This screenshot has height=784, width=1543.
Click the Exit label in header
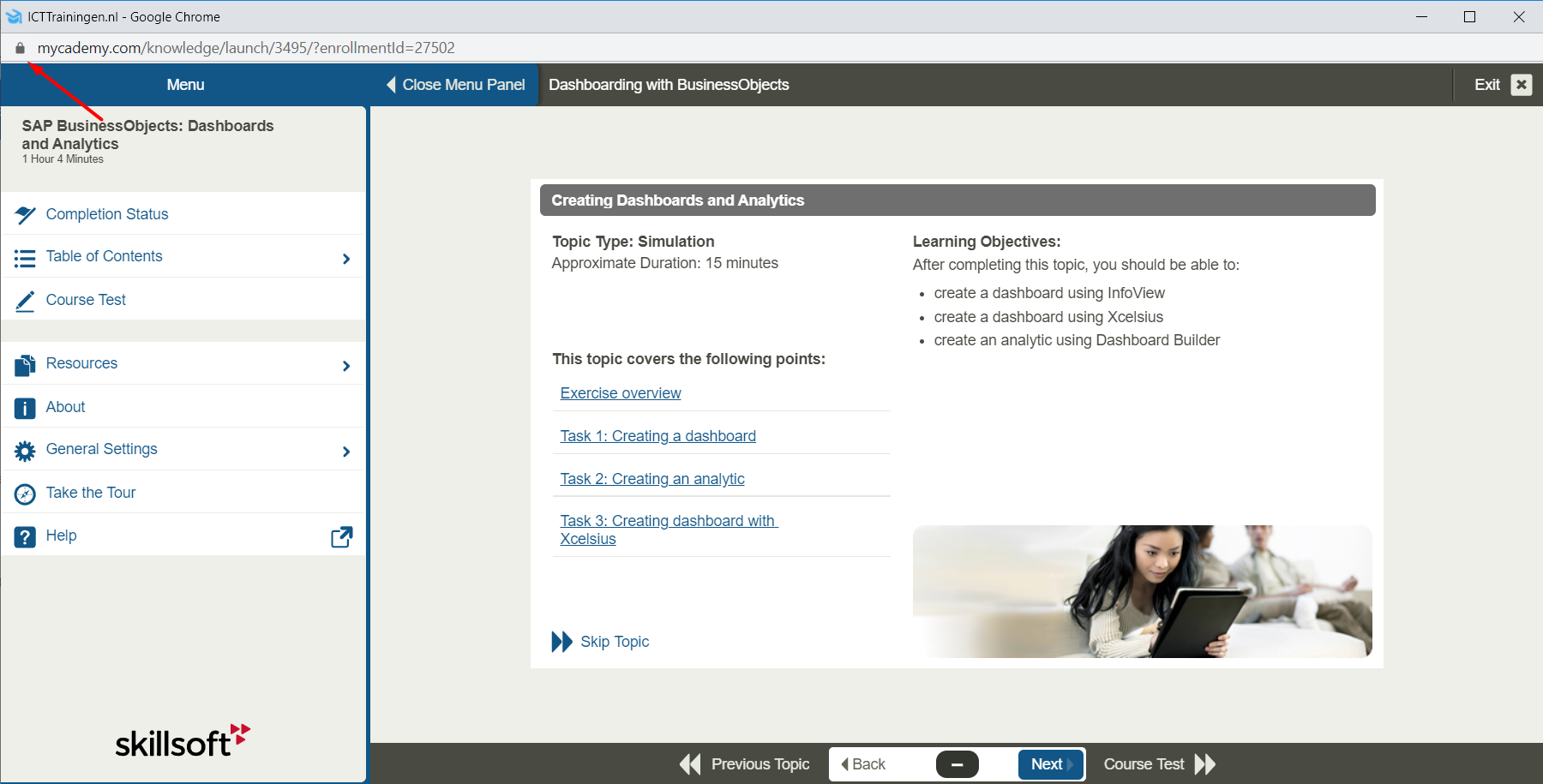point(1486,85)
